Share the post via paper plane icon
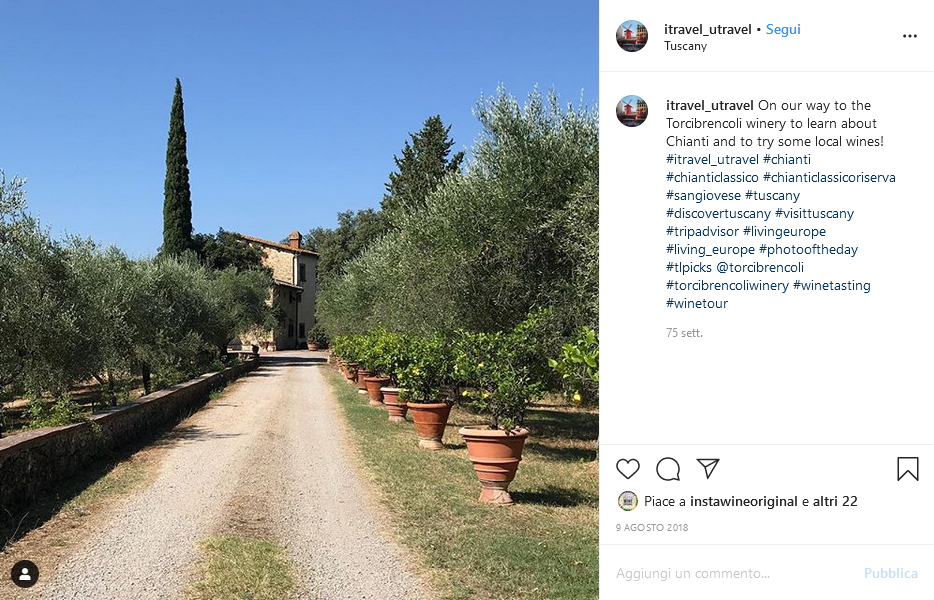 (708, 468)
